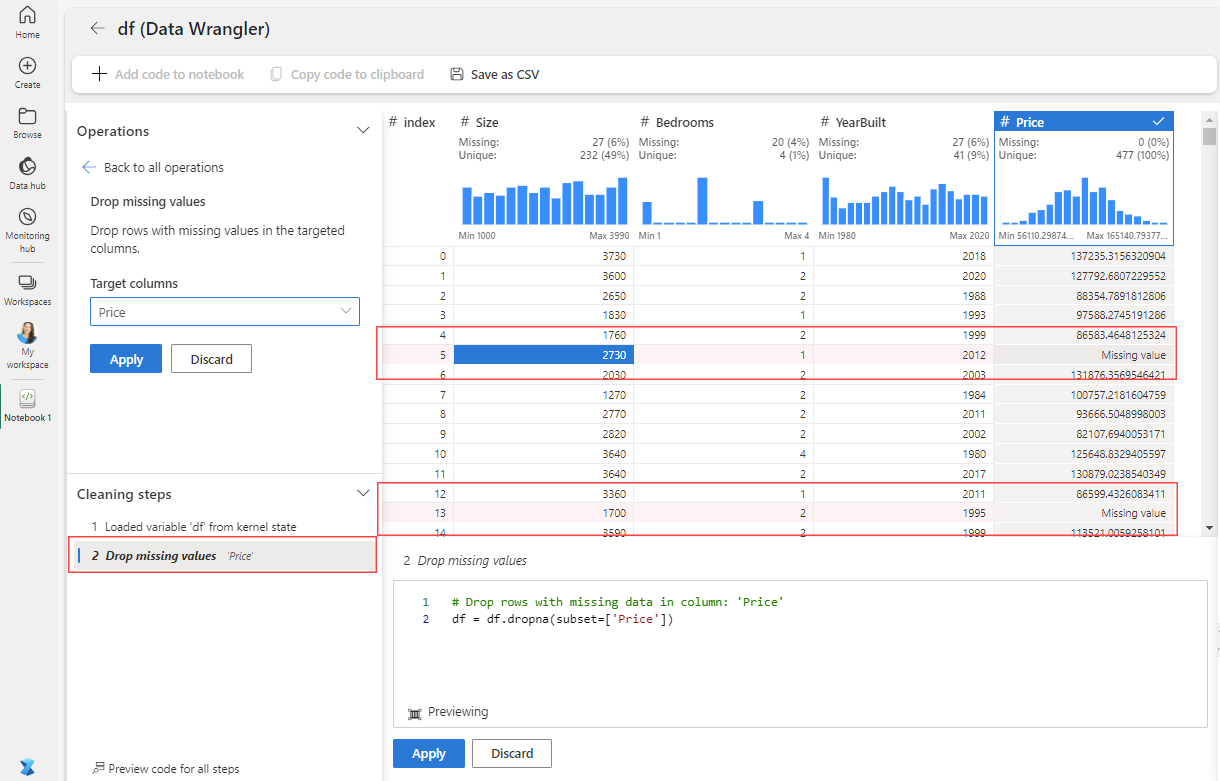Click the Bedrooms histogram chart
The width and height of the screenshot is (1220, 781).
(x=724, y=201)
